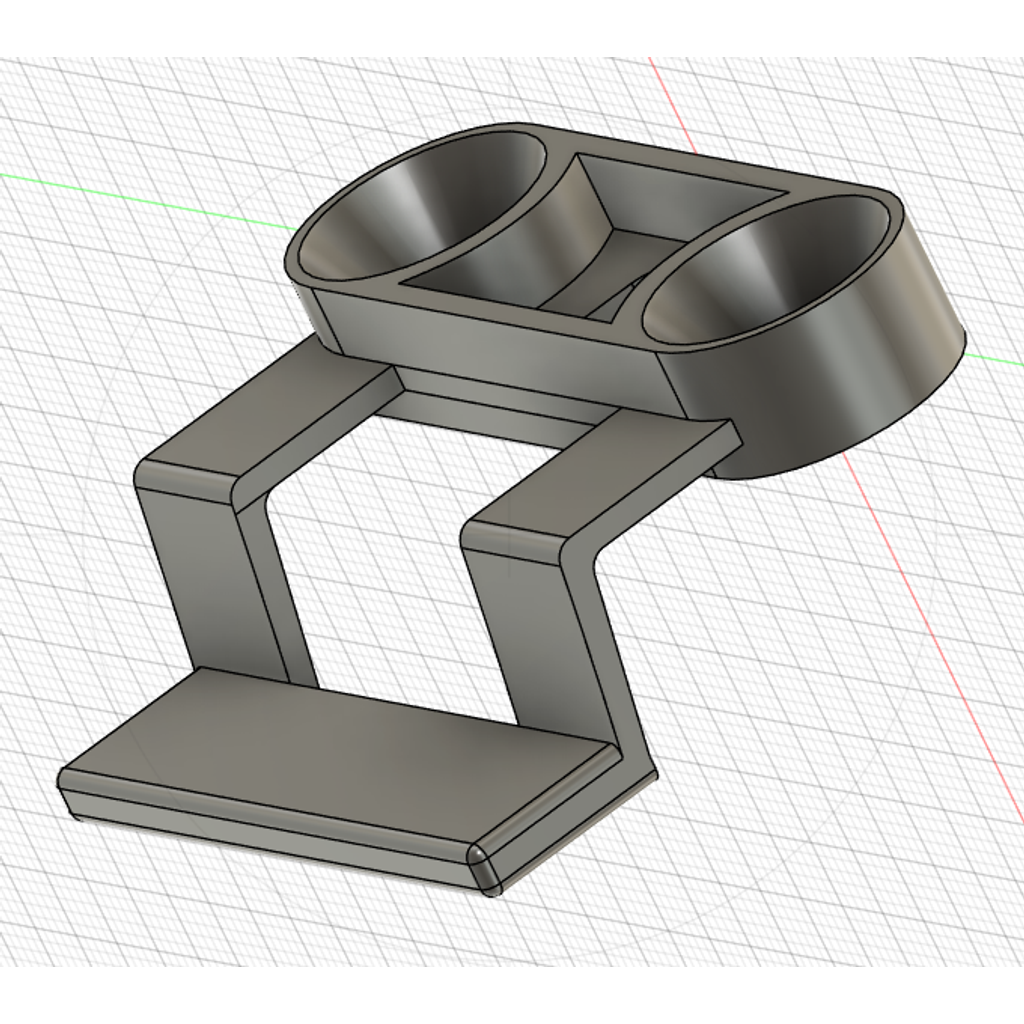Select the right circular cup pocket

(x=764, y=271)
